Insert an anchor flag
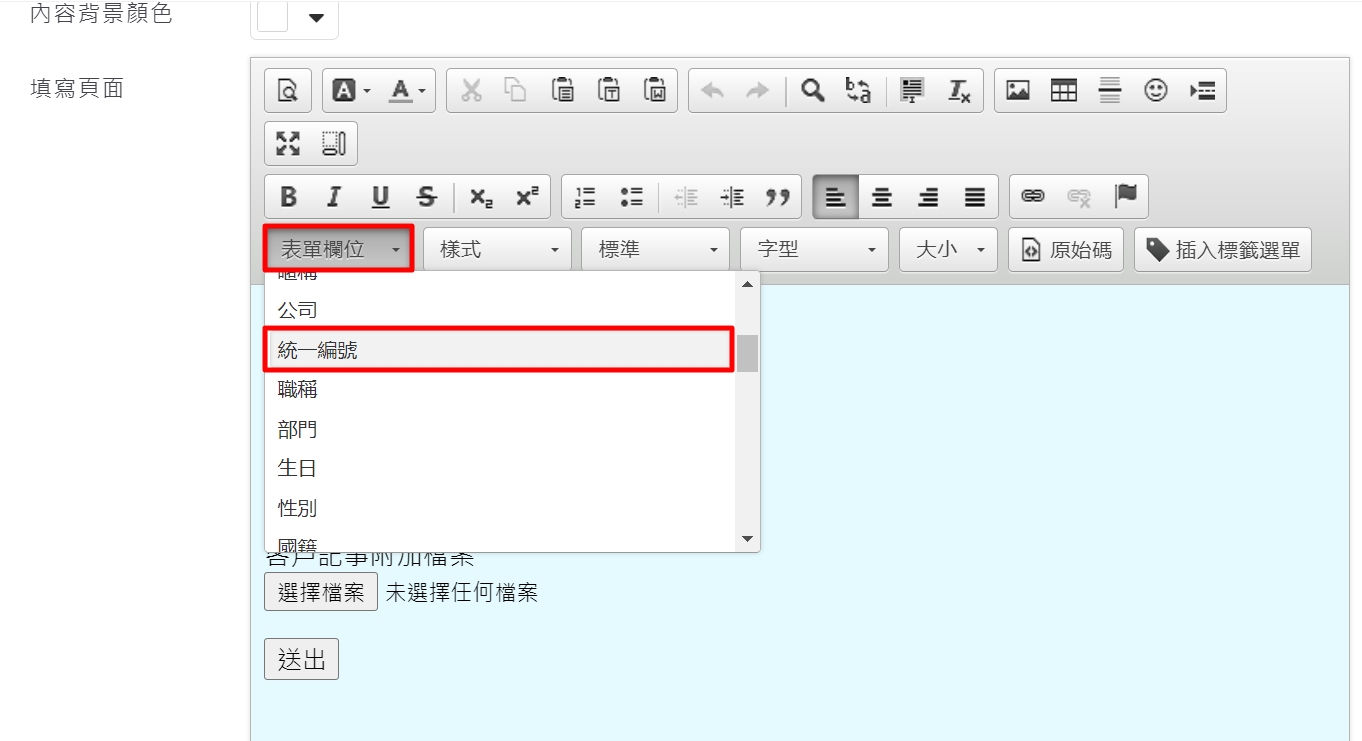This screenshot has height=741, width=1362. pos(1126,197)
